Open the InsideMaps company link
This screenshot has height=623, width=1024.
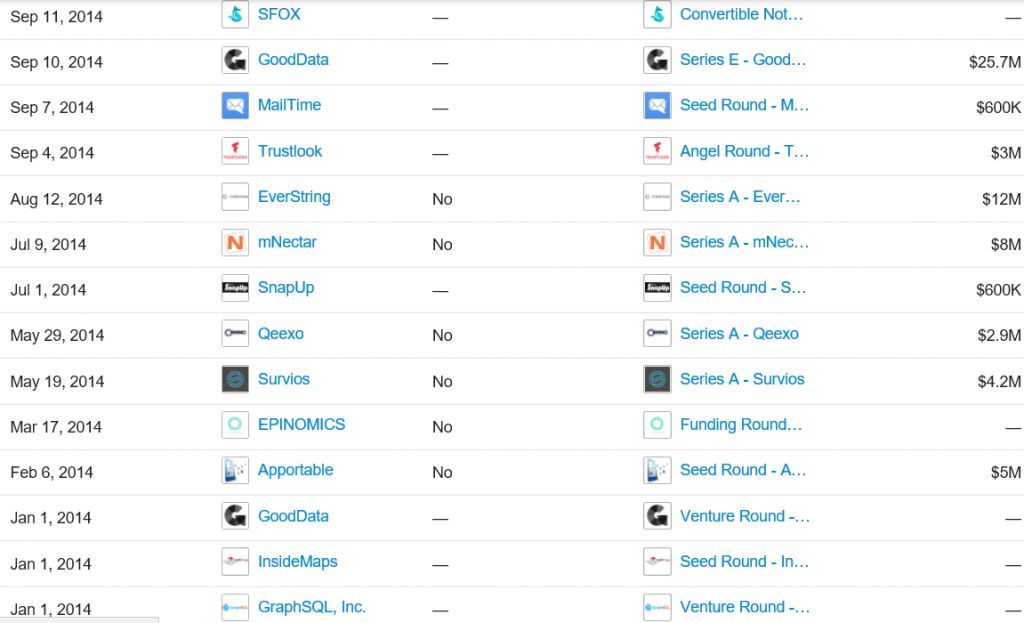pos(297,562)
